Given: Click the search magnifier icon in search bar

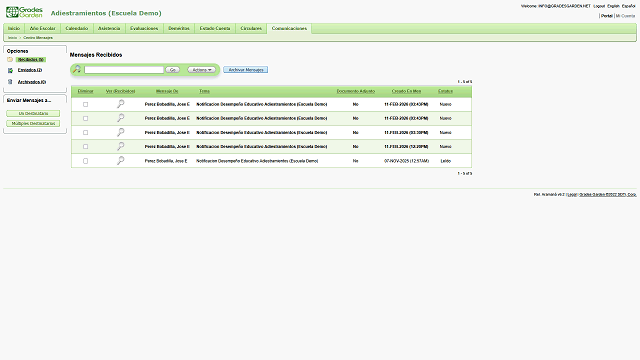Looking at the screenshot, I should [76, 69].
